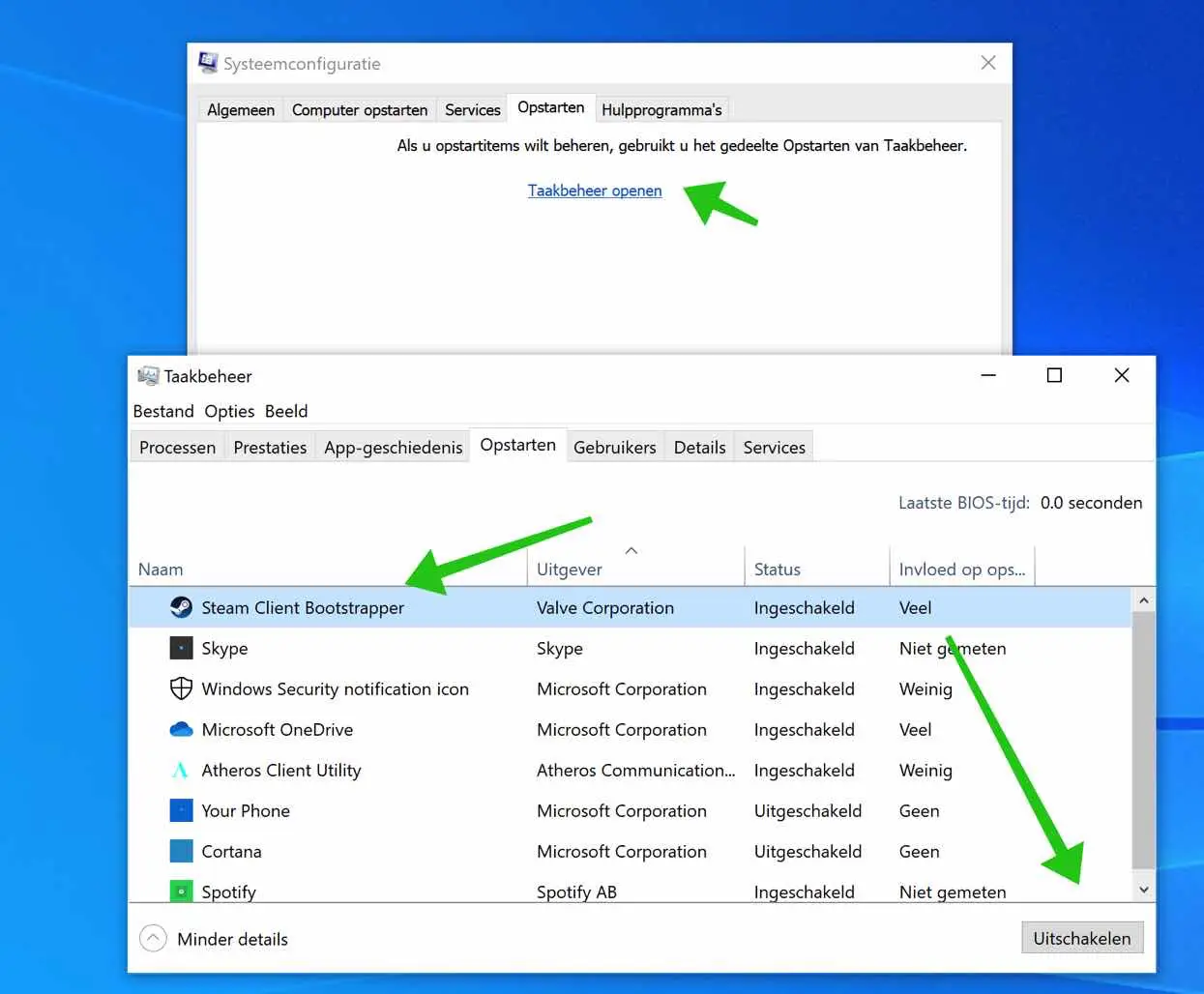Open Algemeen tab in Systeemconfiguratie
This screenshot has height=994, width=1204.
(241, 109)
